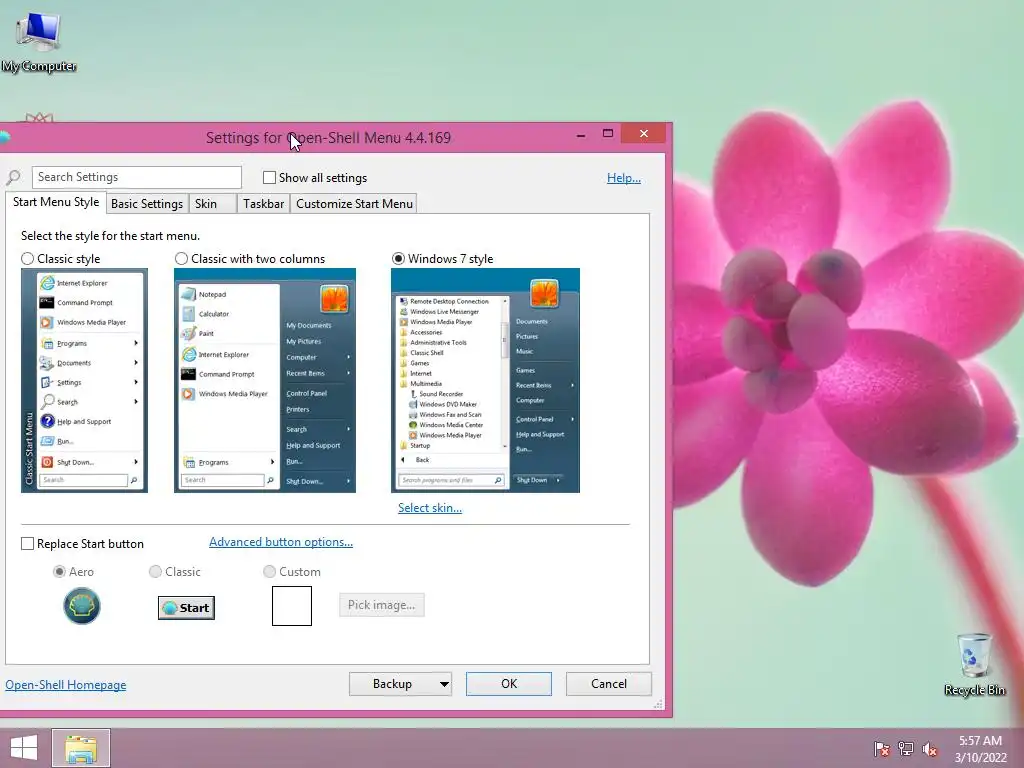Click the search magnifier icon in settings
The width and height of the screenshot is (1024, 768).
pos(14,177)
